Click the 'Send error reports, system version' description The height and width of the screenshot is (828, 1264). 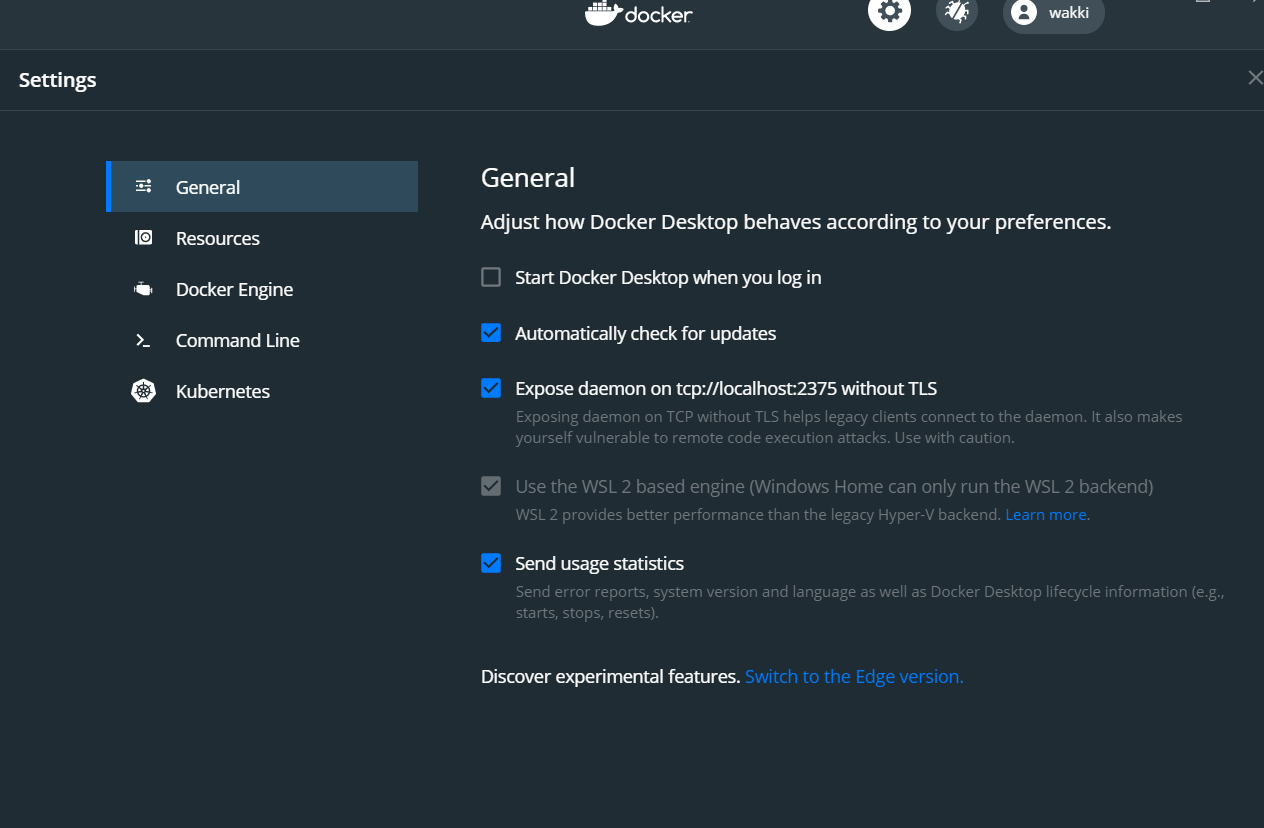tap(870, 602)
